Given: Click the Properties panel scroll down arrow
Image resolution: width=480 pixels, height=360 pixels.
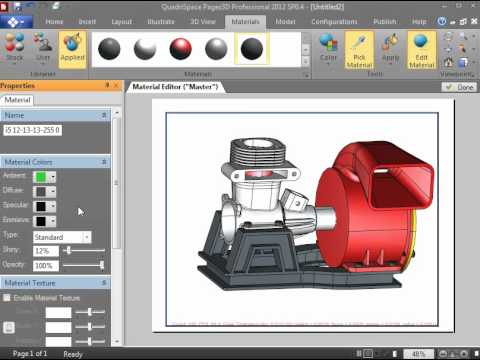Looking at the screenshot, I should 117,341.
